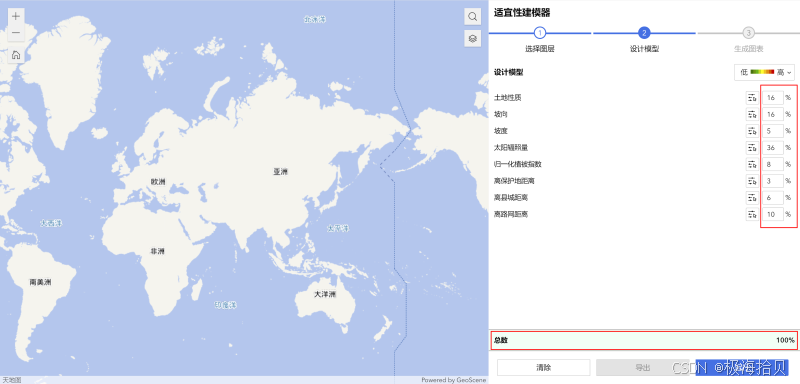Viewport: 800px width, 384px height.
Task: Open transform settings icon for 离保护地距离
Action: (752, 181)
